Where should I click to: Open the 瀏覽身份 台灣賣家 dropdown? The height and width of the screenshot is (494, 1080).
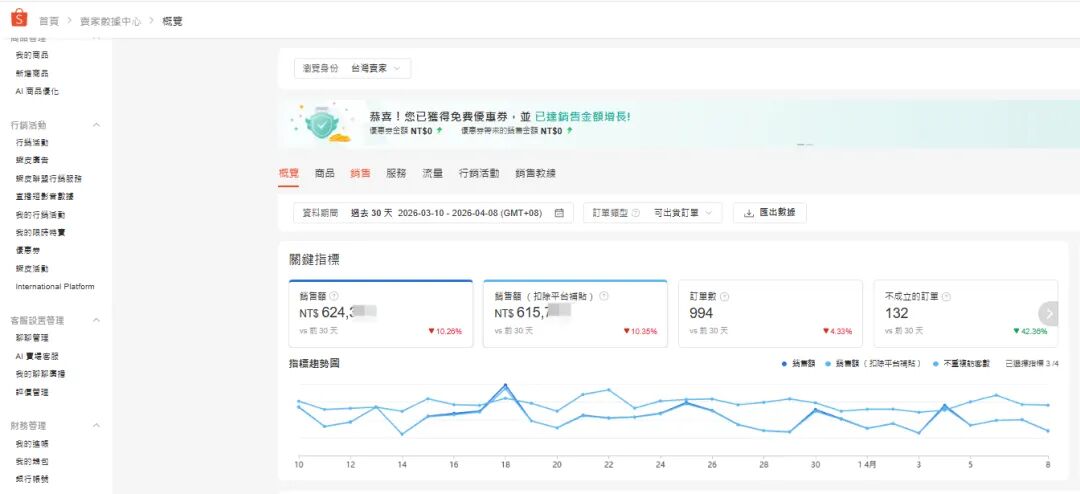point(352,69)
